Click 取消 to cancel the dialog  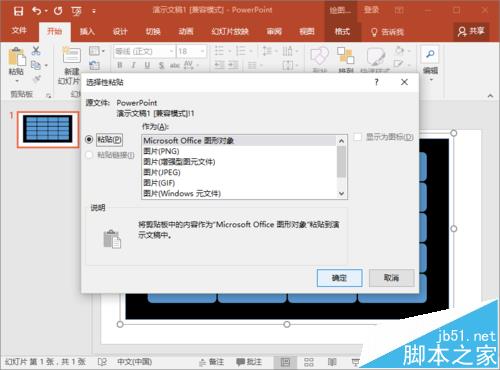392,278
